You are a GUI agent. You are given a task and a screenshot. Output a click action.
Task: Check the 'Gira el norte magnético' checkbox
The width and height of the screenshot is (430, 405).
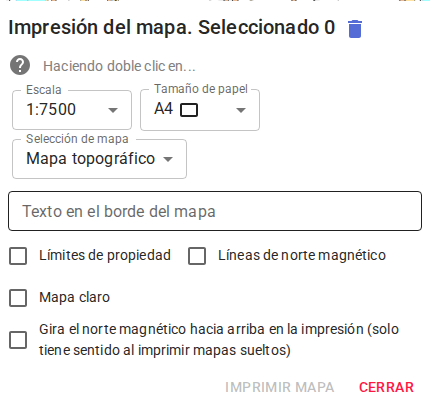point(18,340)
